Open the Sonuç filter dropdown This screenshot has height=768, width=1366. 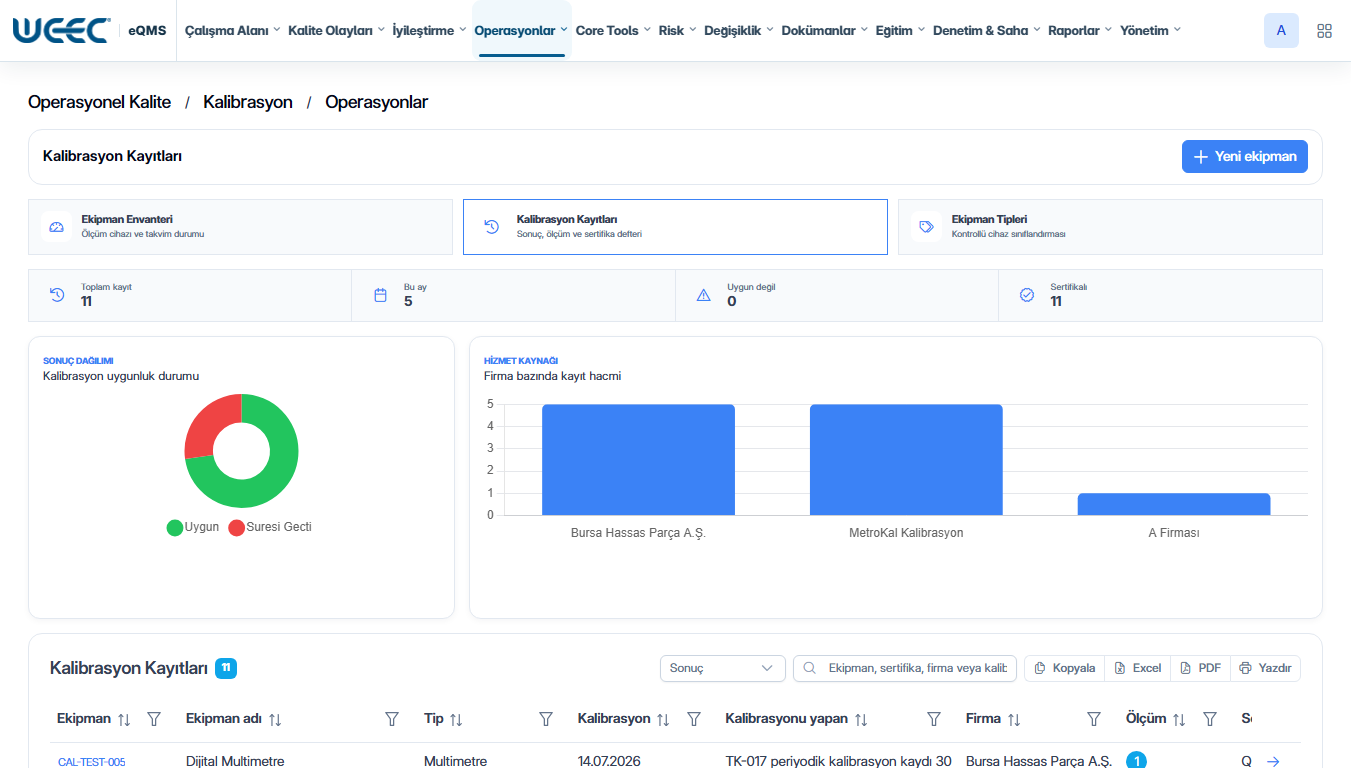(x=722, y=668)
